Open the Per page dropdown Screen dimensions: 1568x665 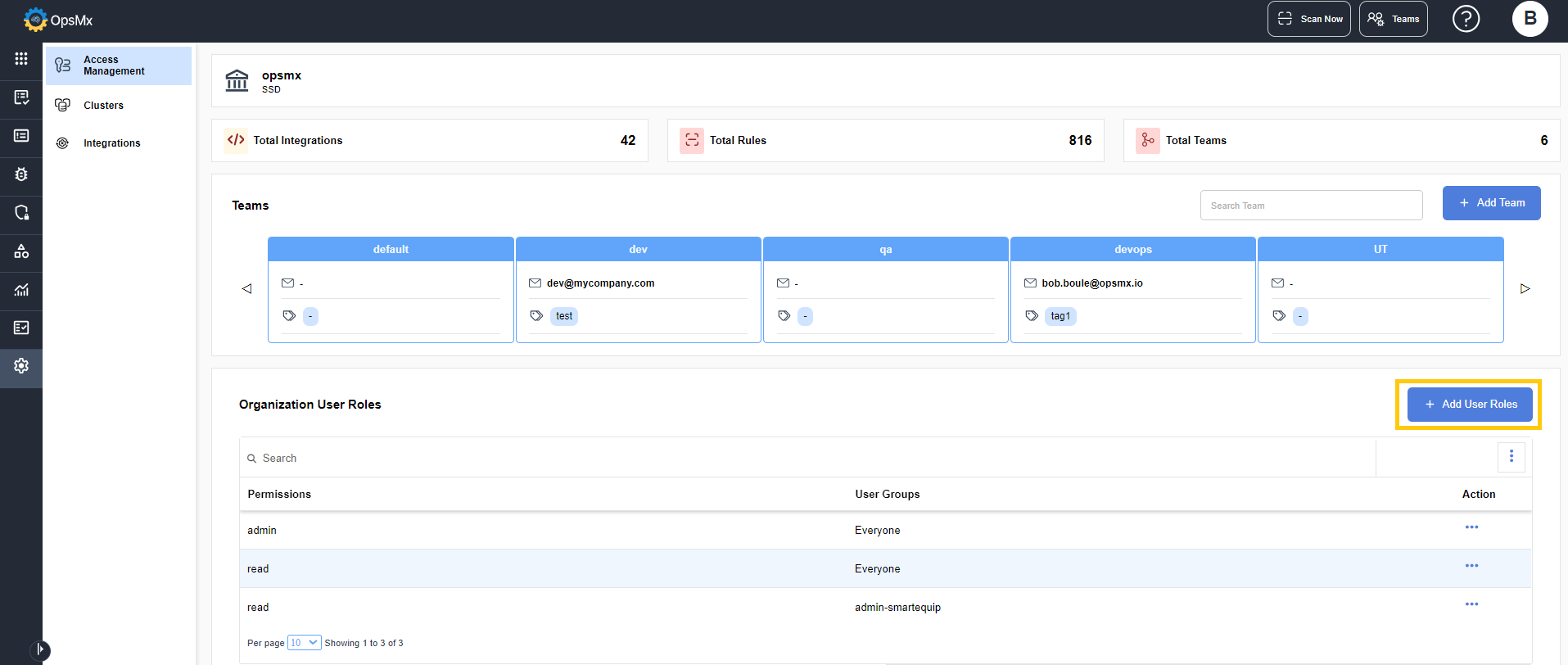click(304, 643)
